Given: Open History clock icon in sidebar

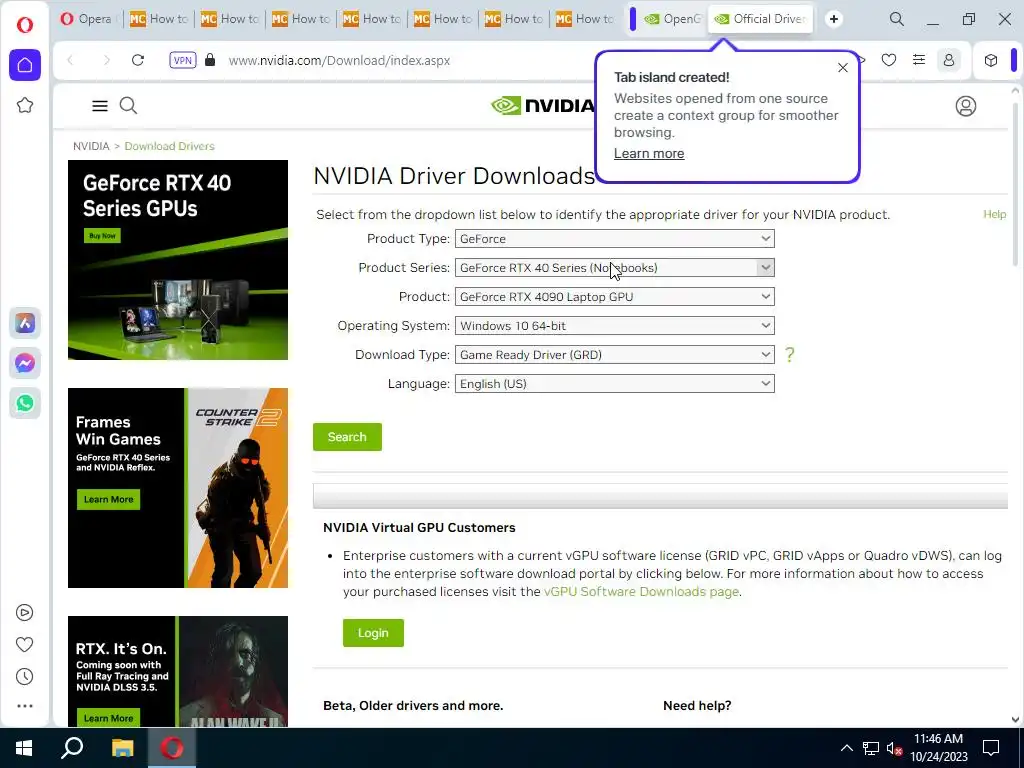Looking at the screenshot, I should tap(25, 677).
